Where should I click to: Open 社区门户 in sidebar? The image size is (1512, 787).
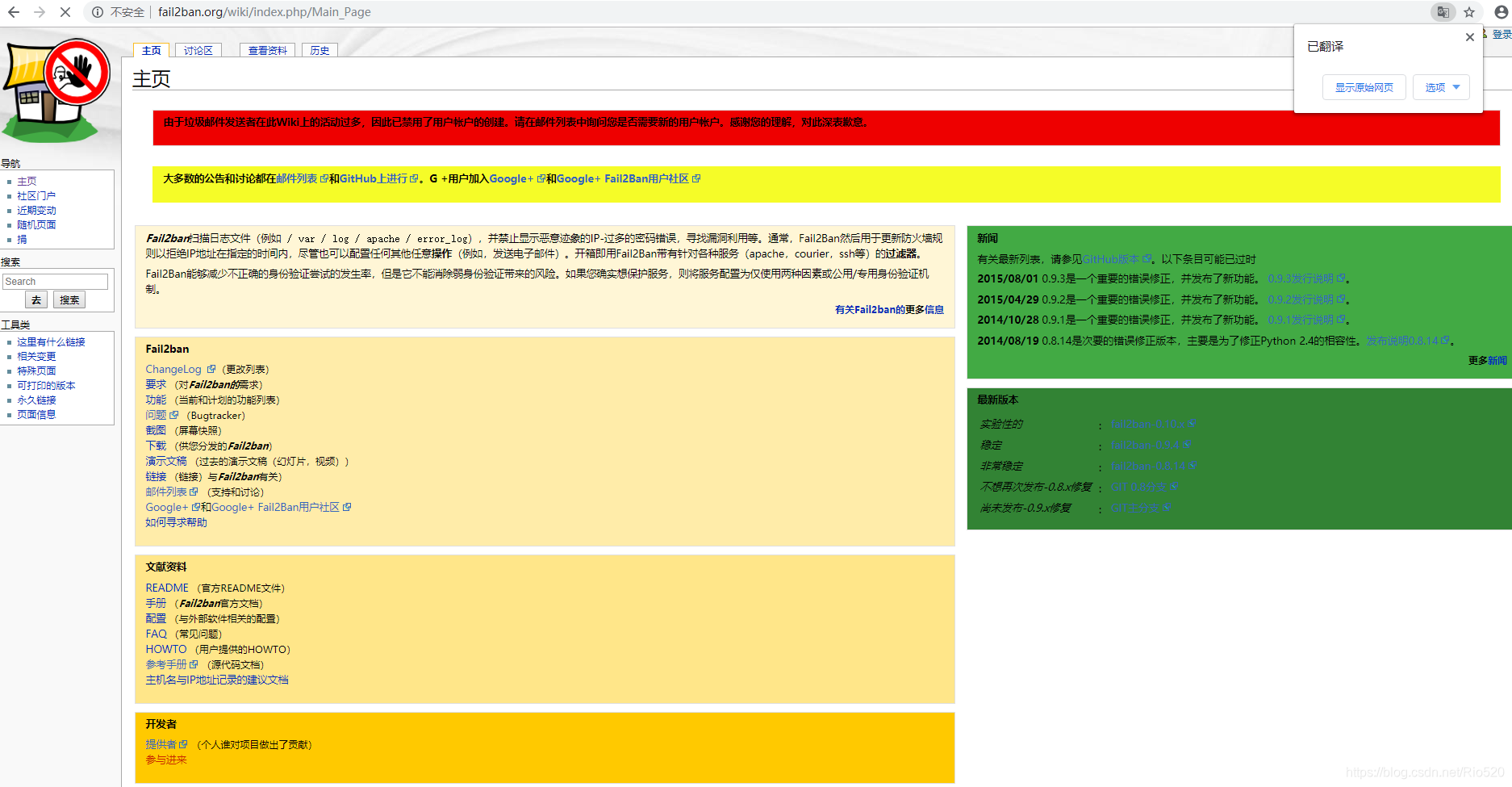[x=36, y=195]
